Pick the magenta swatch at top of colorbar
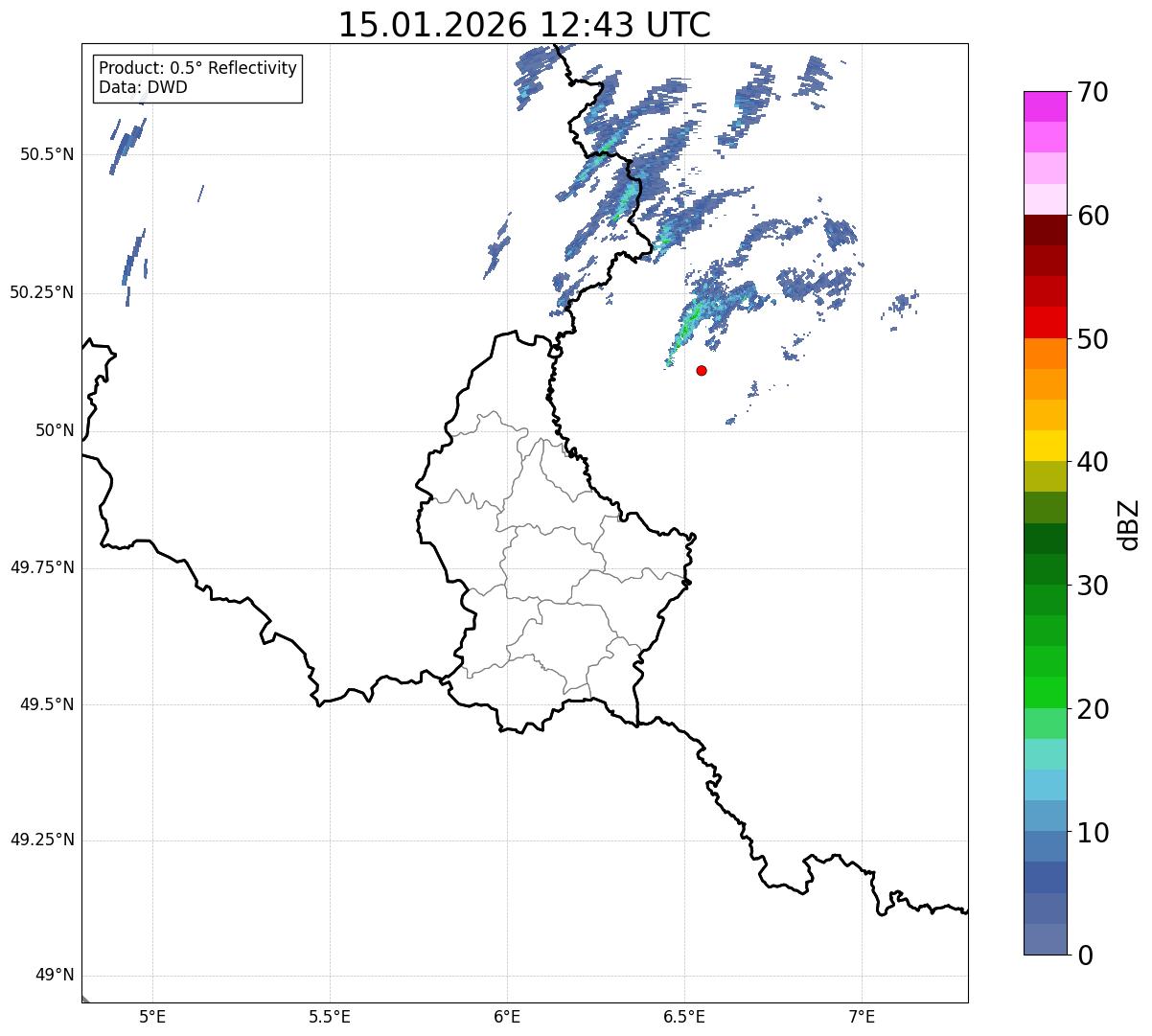Viewport: 1152px width, 1036px height. [x=1045, y=106]
